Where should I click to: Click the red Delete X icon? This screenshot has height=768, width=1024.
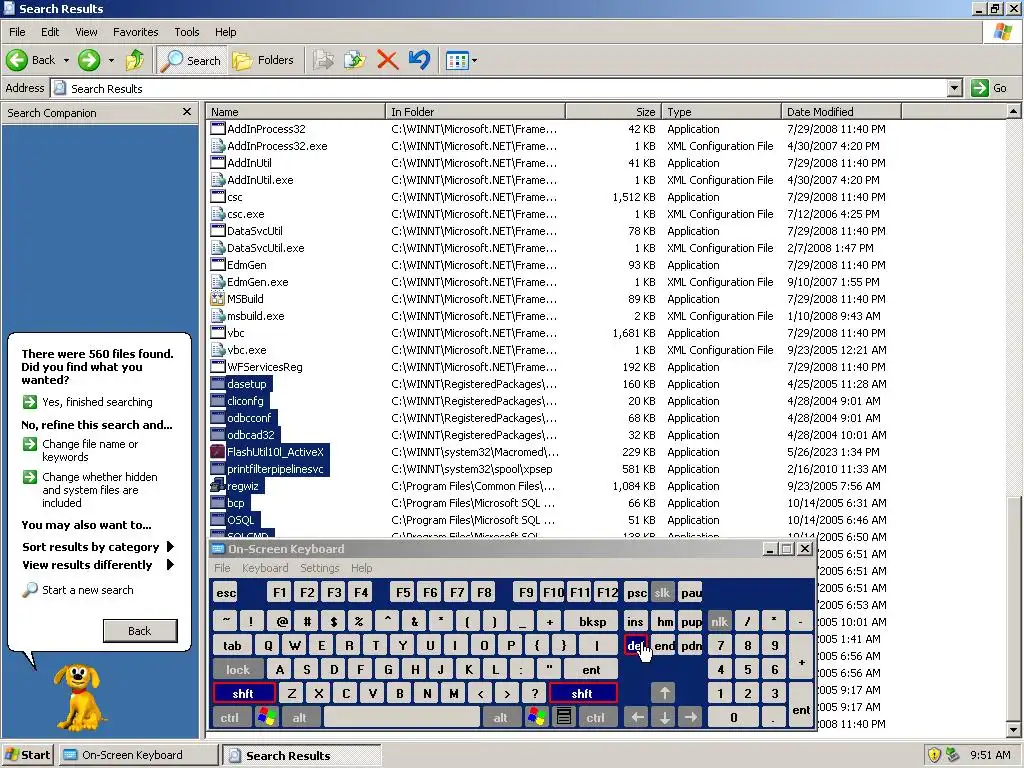click(x=387, y=61)
